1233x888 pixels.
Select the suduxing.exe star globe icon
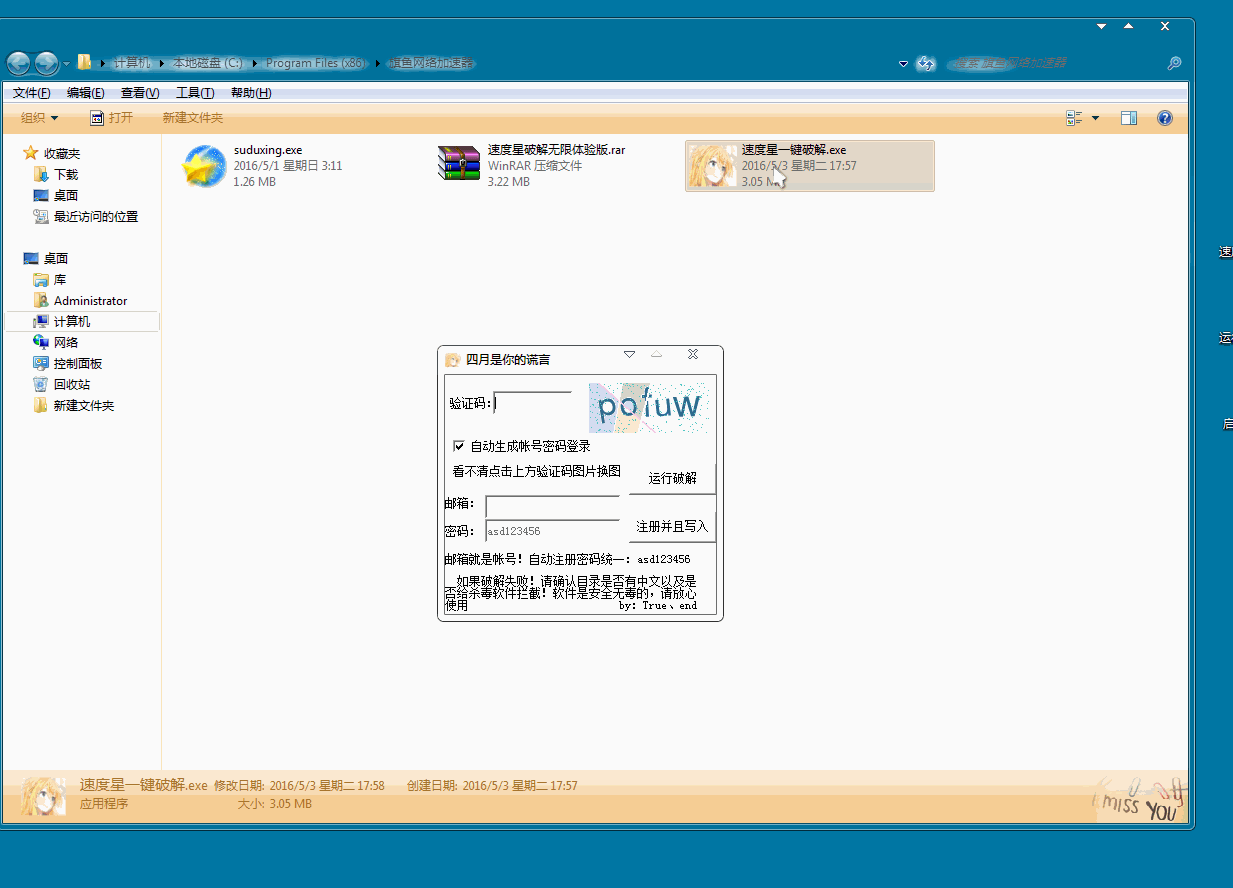tap(203, 166)
